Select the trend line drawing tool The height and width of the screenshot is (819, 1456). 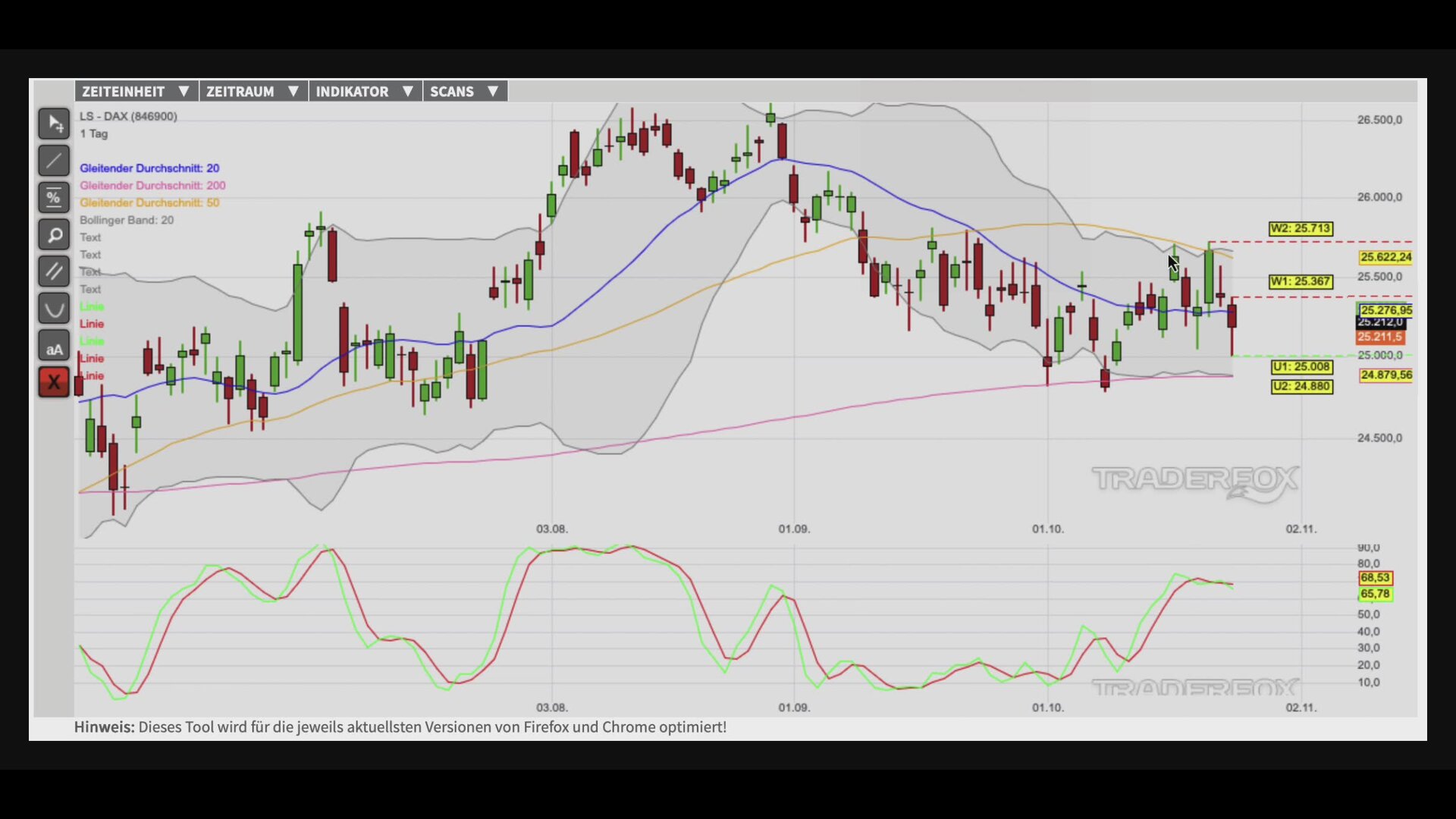pos(54,161)
